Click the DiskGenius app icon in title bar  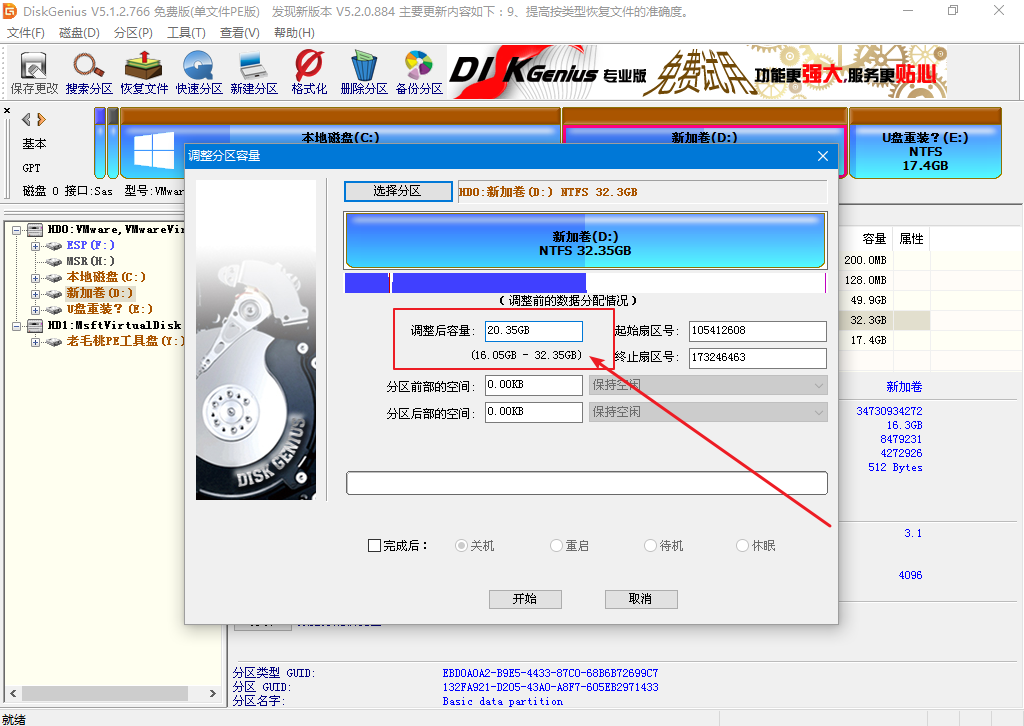10,11
